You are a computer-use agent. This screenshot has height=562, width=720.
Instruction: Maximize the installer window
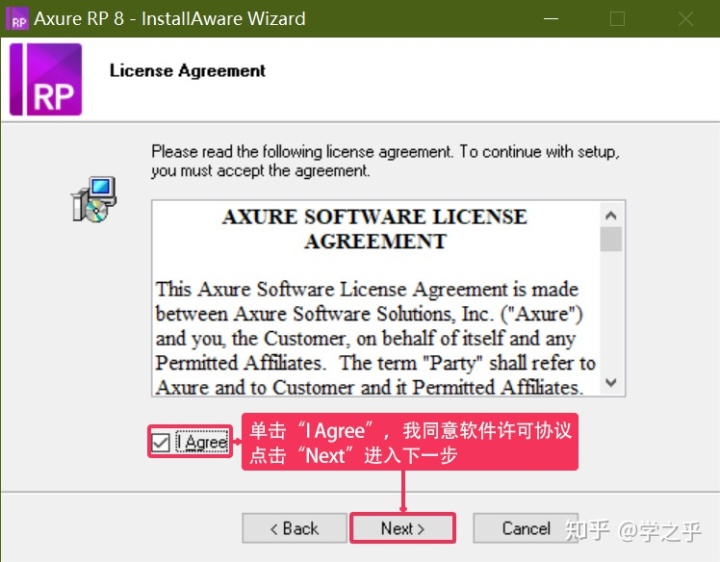coord(617,19)
